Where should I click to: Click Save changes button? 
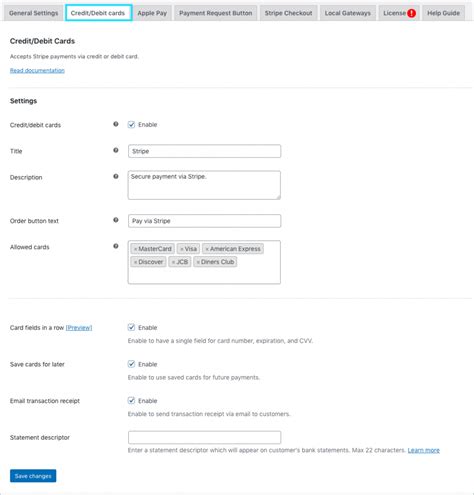(x=33, y=476)
